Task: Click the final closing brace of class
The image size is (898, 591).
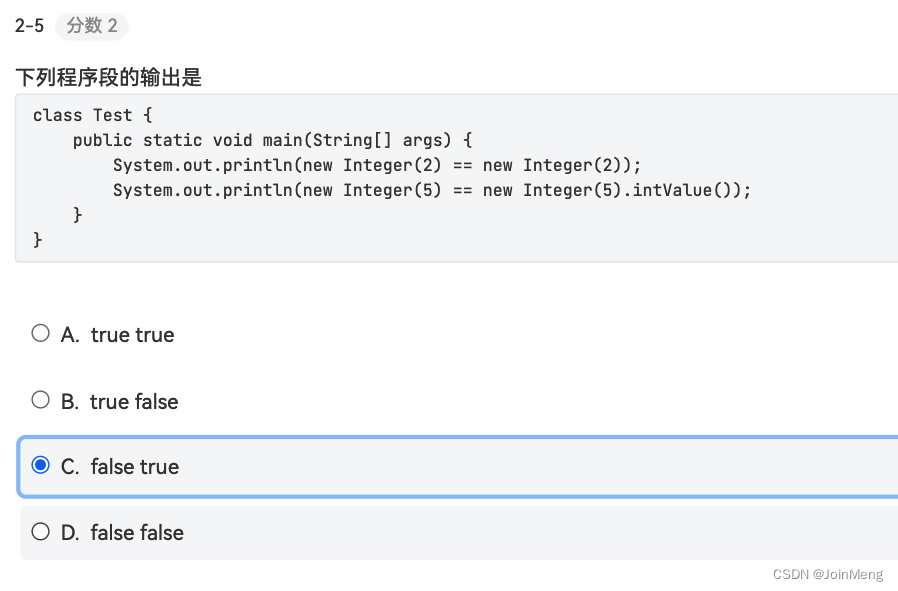Action: 37,239
